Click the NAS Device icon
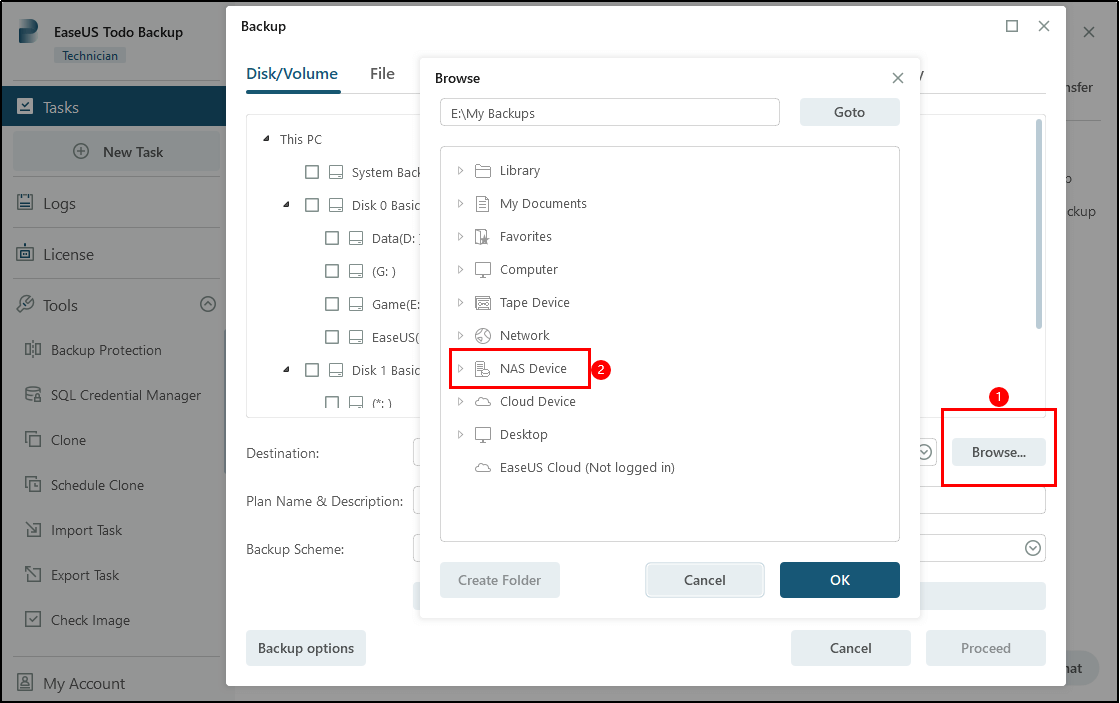1120x703 pixels. coord(483,369)
